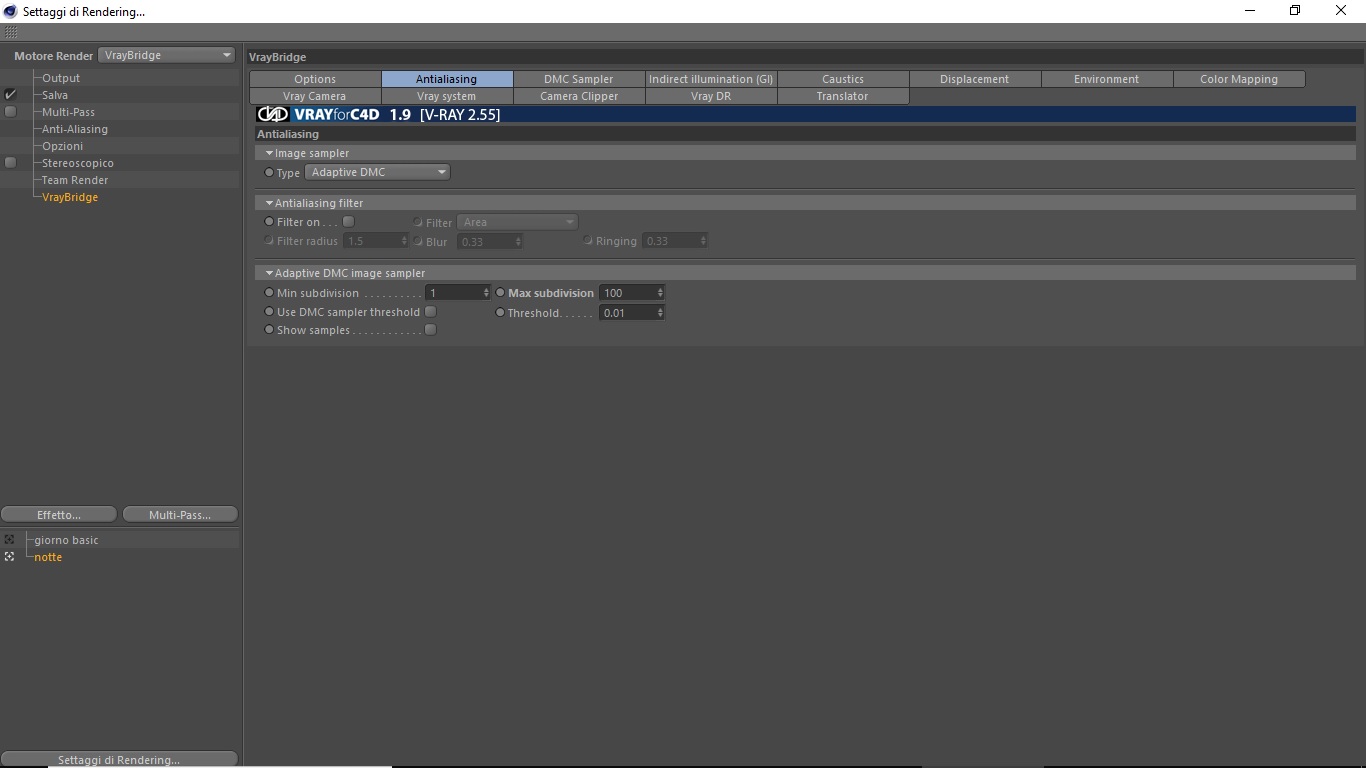
Task: Open the Translator tab
Action: (843, 96)
